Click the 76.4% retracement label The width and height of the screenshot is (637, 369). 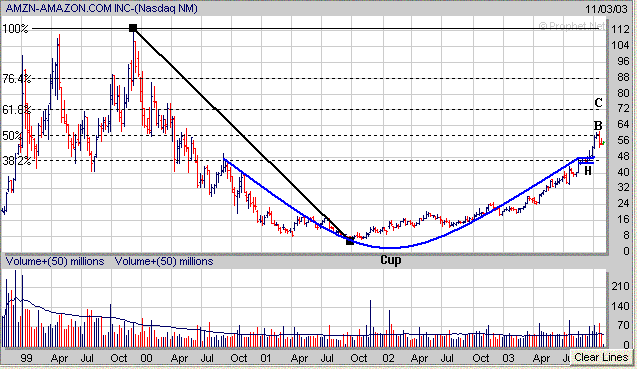pos(17,79)
